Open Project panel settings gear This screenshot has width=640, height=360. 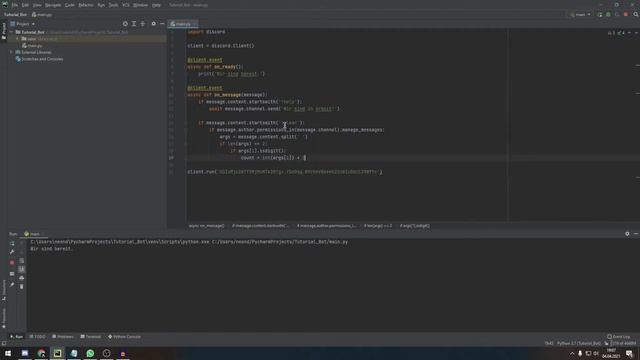pos(153,24)
